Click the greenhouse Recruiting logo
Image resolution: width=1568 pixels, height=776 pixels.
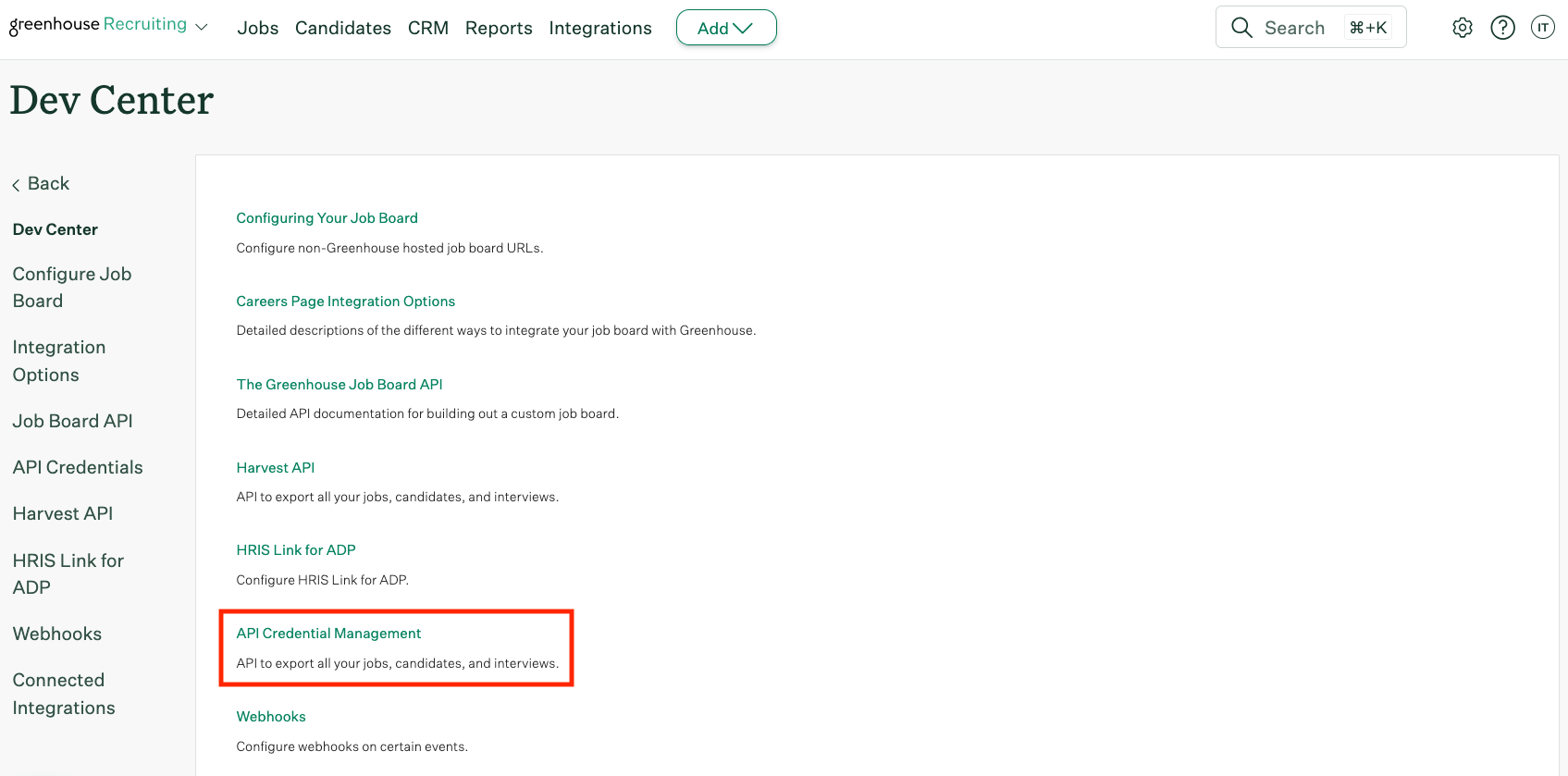coord(98,25)
